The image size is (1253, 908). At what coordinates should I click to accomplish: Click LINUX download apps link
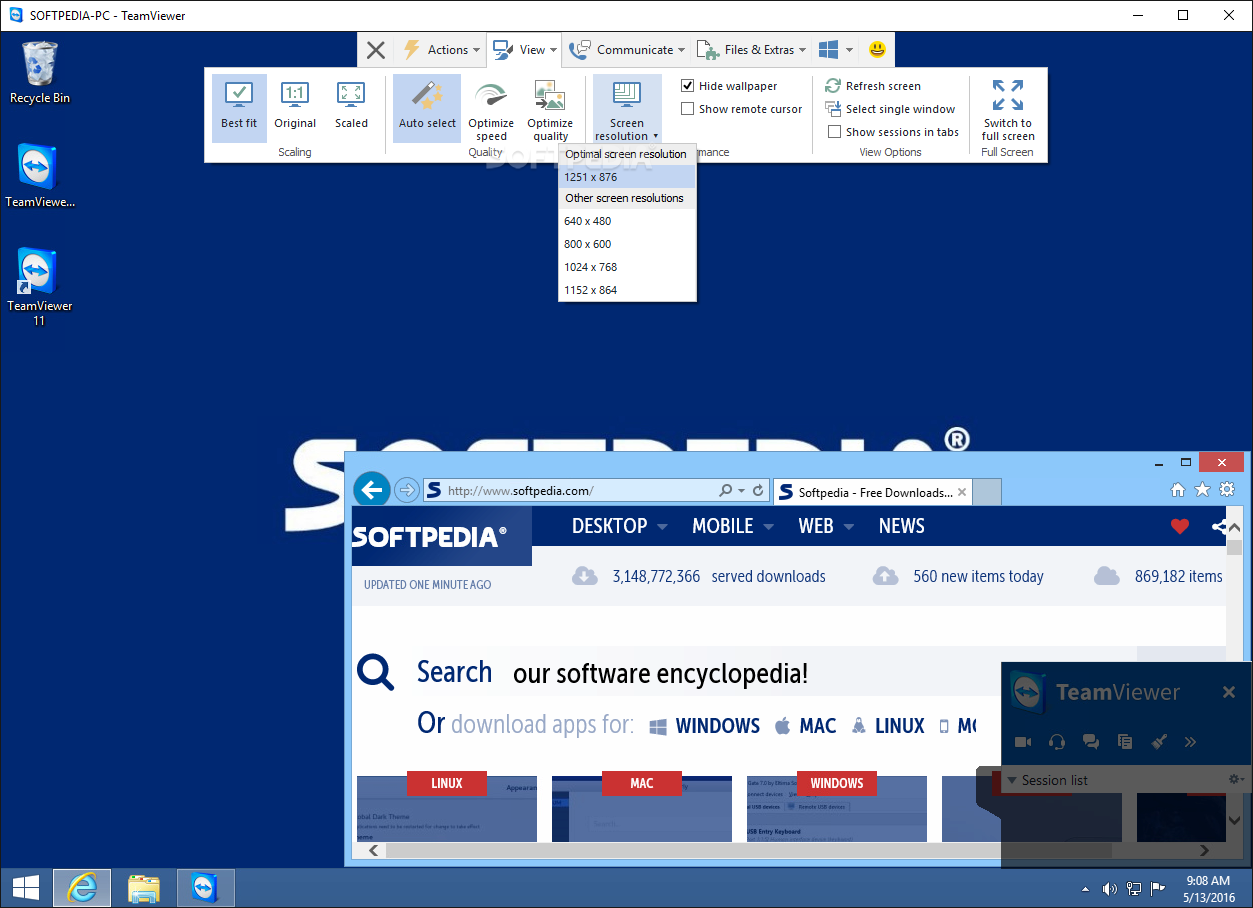[888, 726]
